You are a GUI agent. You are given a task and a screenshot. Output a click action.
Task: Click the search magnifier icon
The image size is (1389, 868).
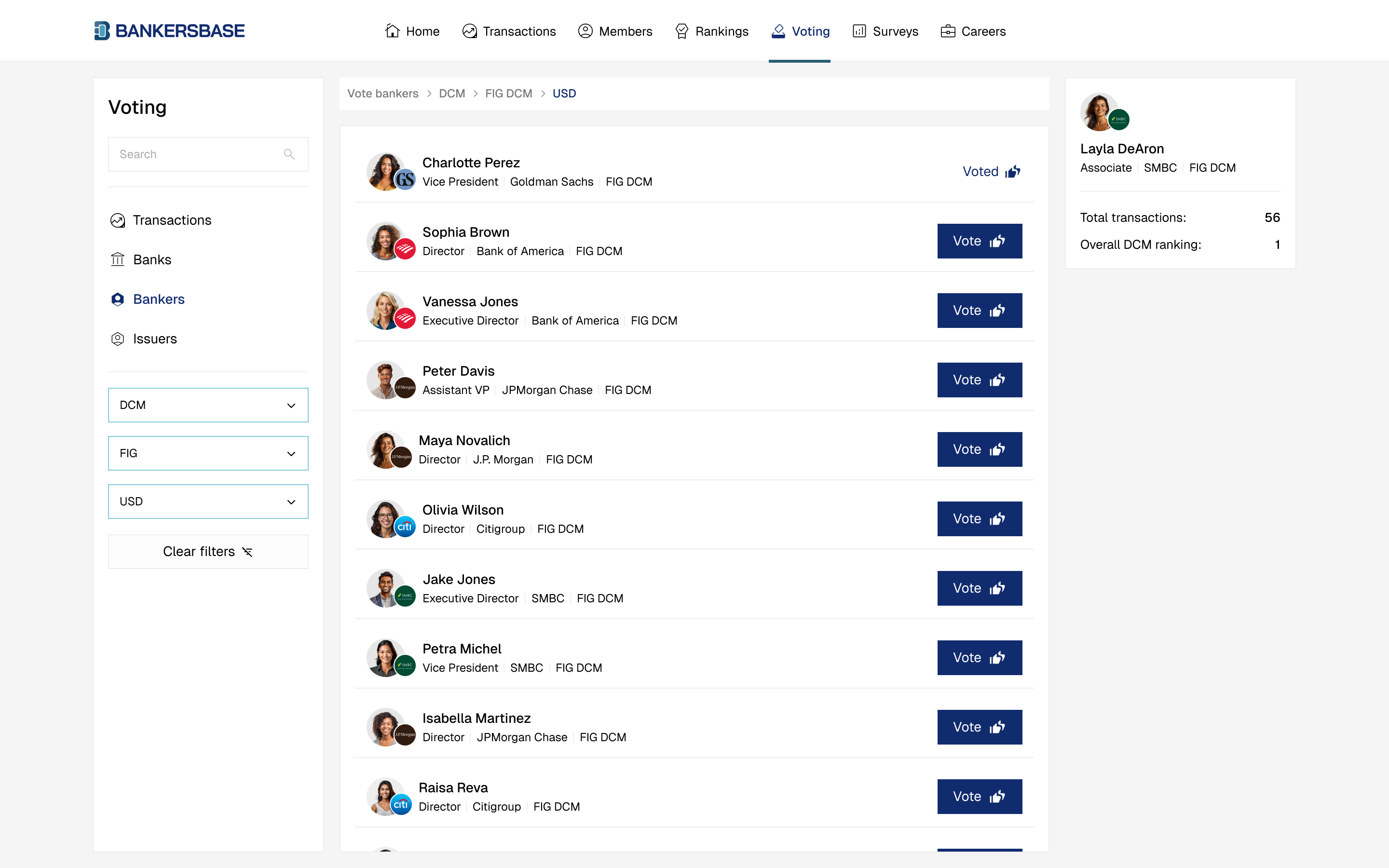coord(289,154)
